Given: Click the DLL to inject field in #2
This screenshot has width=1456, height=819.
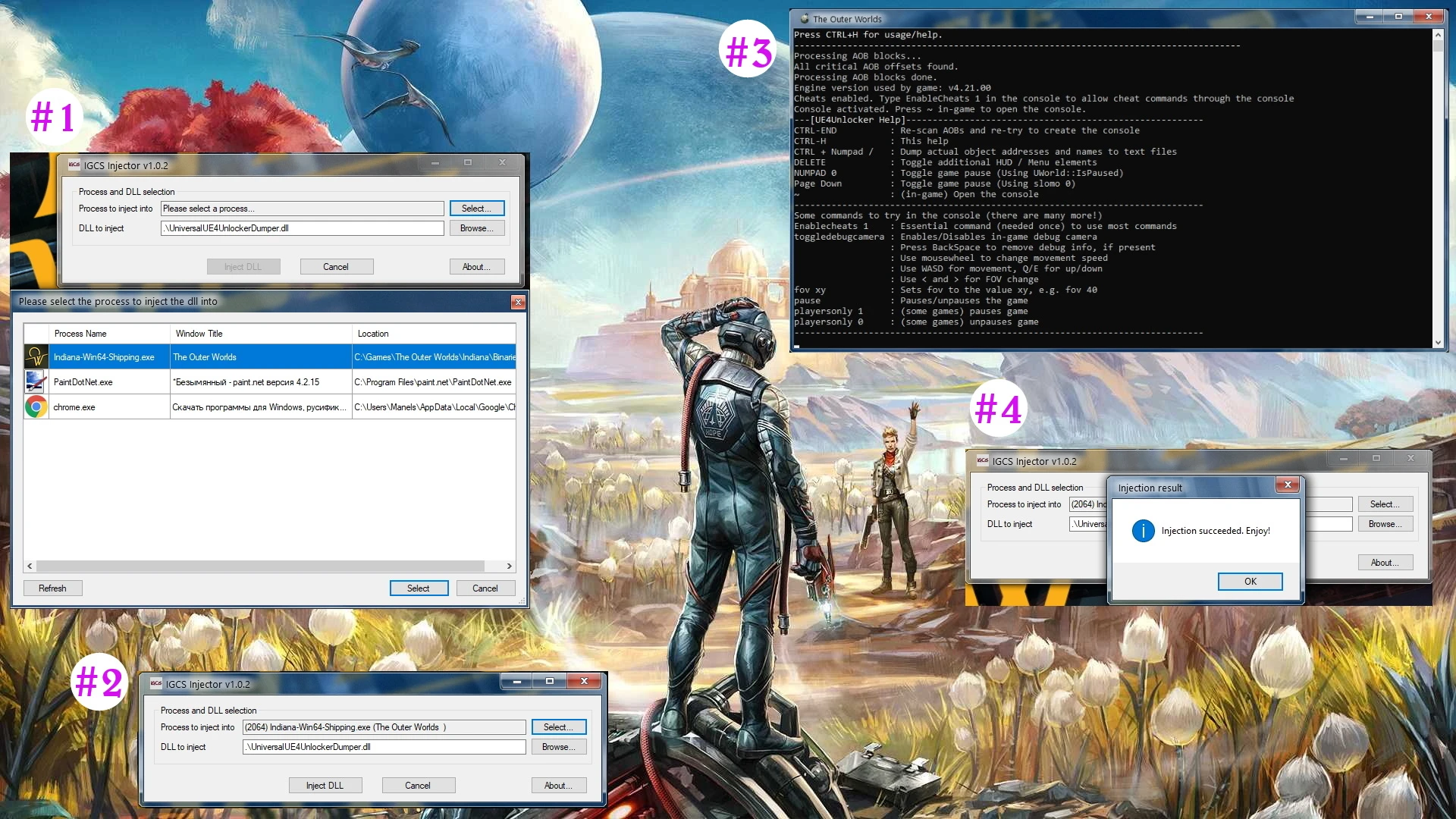Looking at the screenshot, I should click(383, 746).
